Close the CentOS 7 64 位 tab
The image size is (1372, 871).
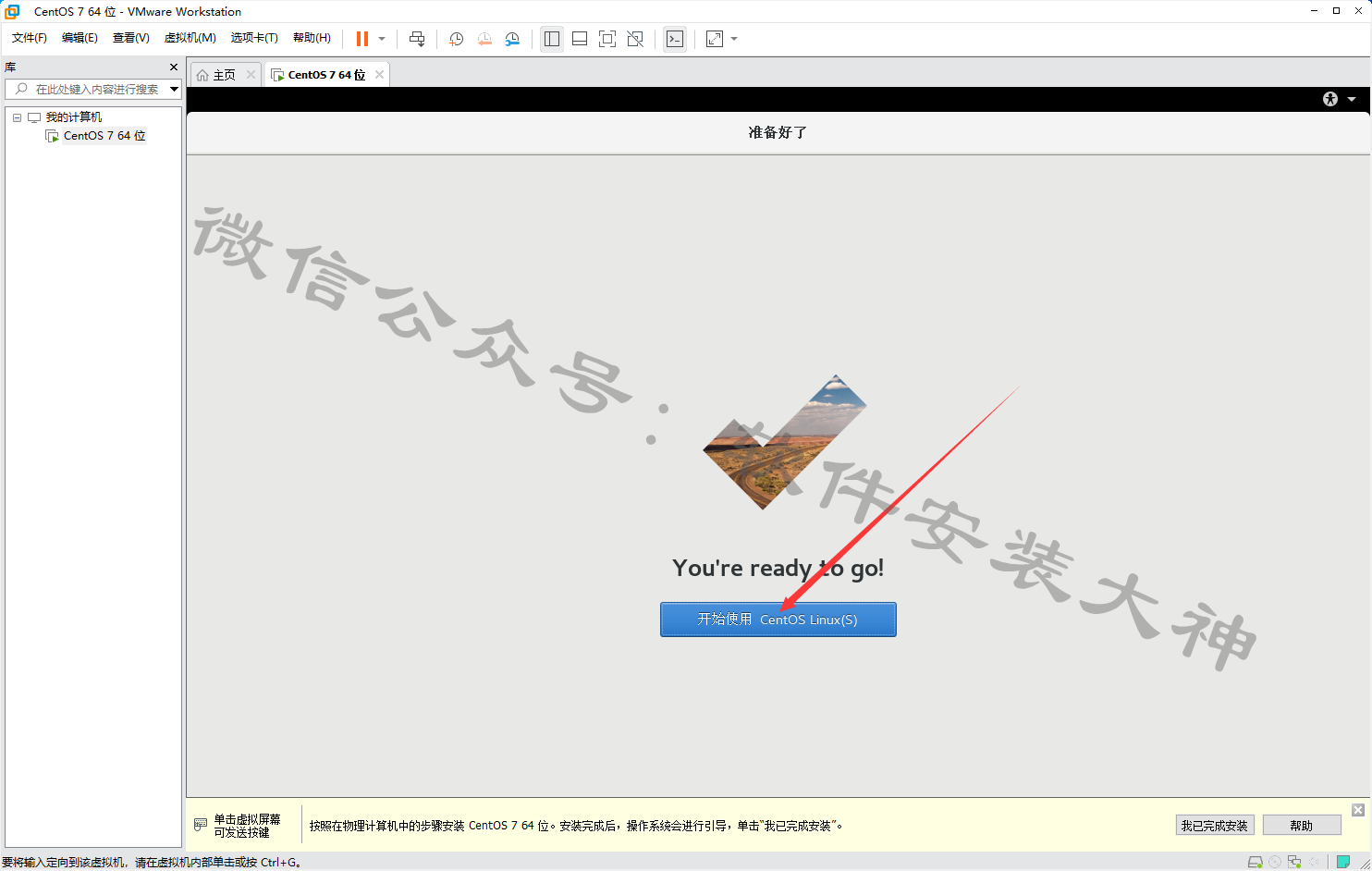[379, 75]
